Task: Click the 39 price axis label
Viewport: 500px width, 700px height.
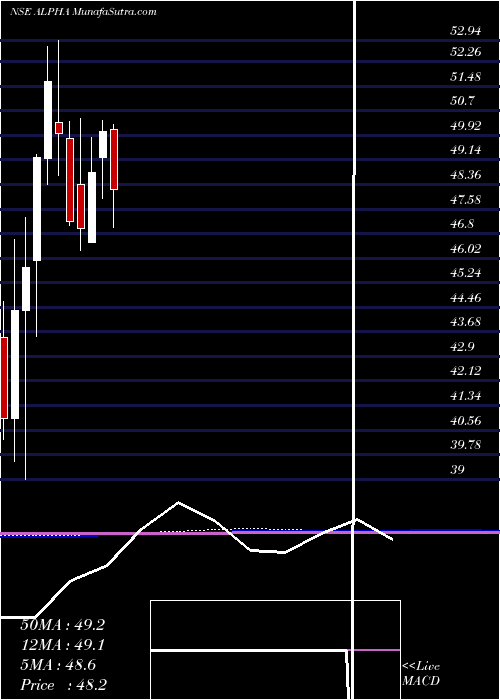Action: pyautogui.click(x=458, y=469)
